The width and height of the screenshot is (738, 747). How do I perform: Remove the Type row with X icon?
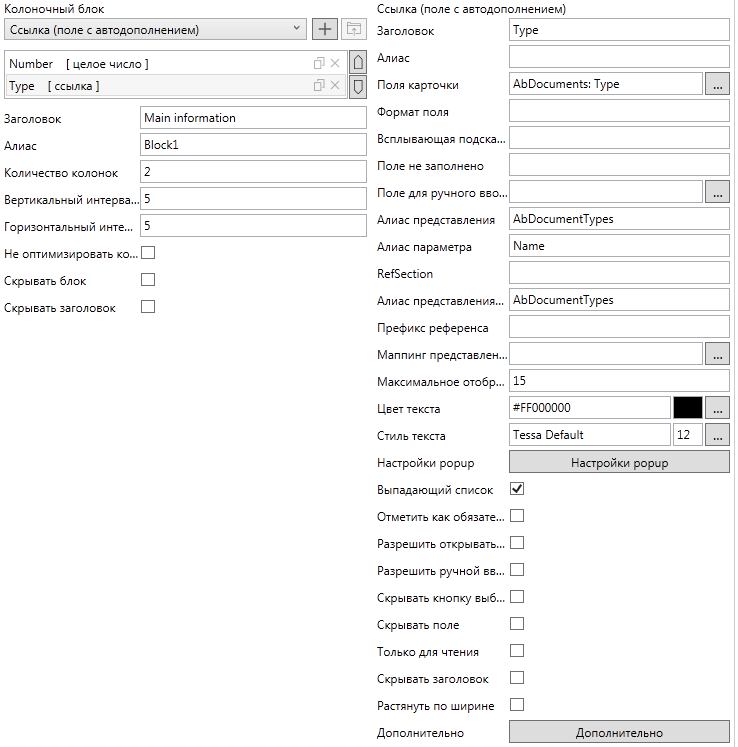coord(335,87)
